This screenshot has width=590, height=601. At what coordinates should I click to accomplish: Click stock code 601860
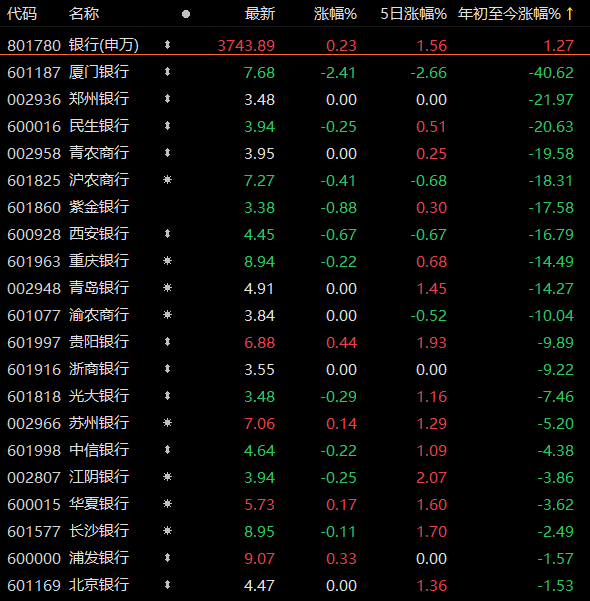pos(34,208)
